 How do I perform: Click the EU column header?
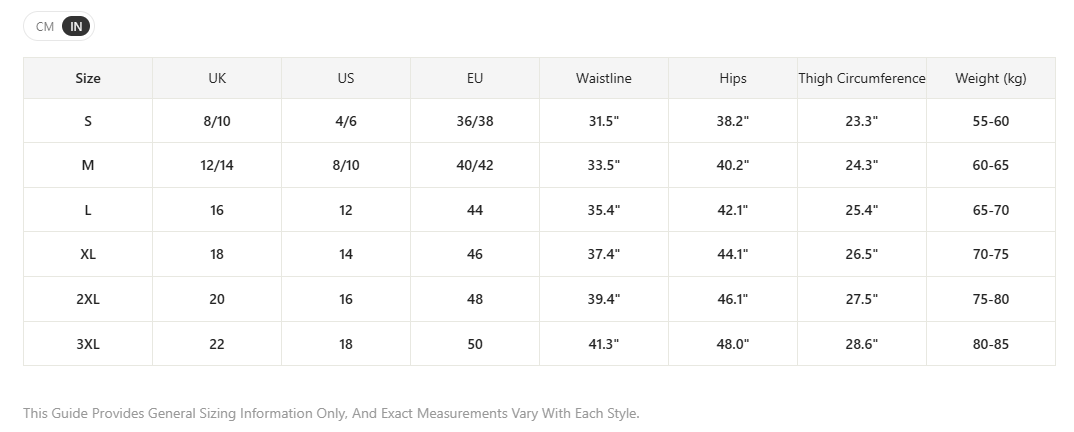[x=475, y=79]
